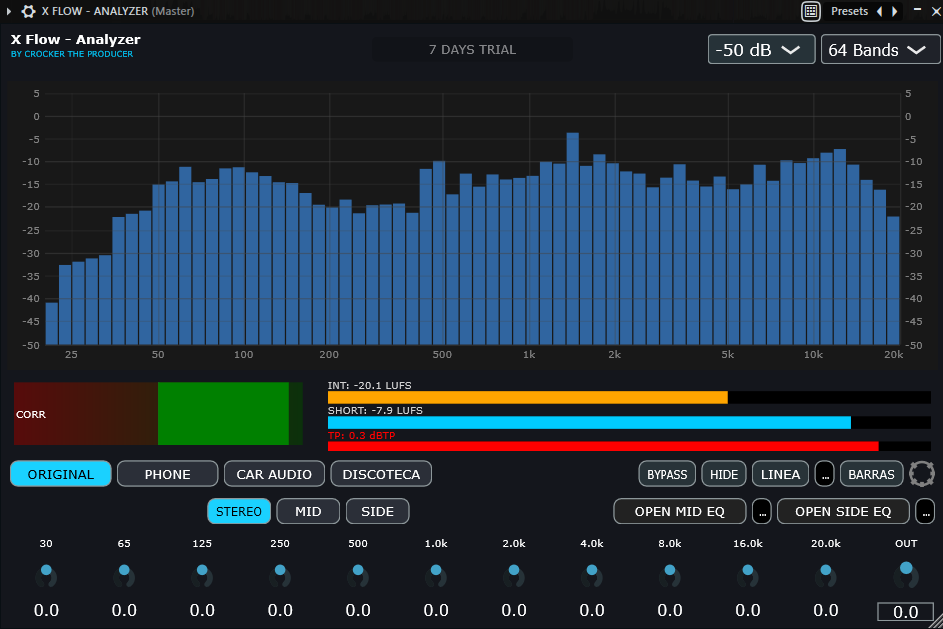The image size is (943, 629).
Task: Switch to SIDE channel view
Action: [x=378, y=511]
